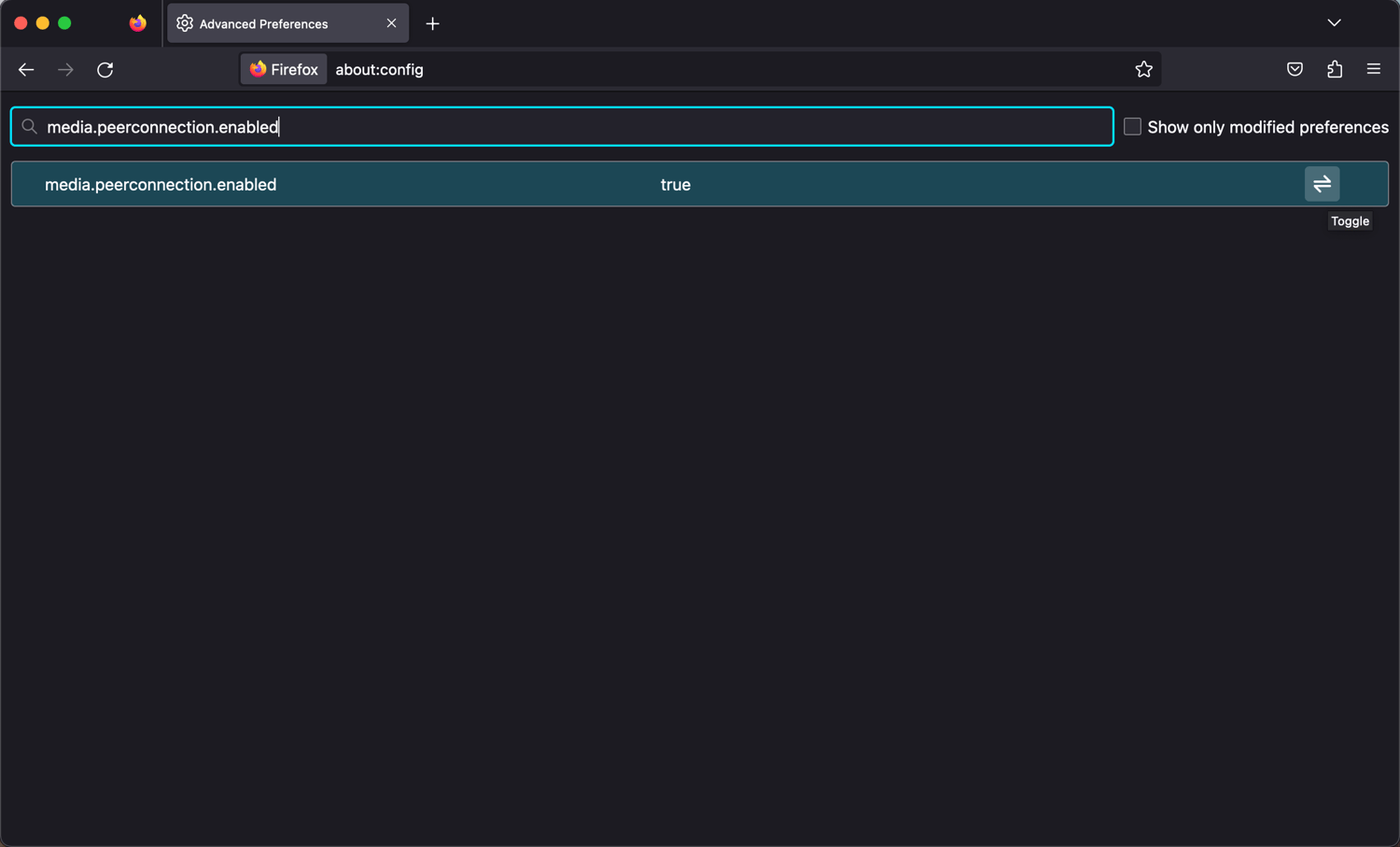Click the media.peerconnection.enabled row name
Image resolution: width=1400 pixels, height=847 pixels.
(161, 185)
